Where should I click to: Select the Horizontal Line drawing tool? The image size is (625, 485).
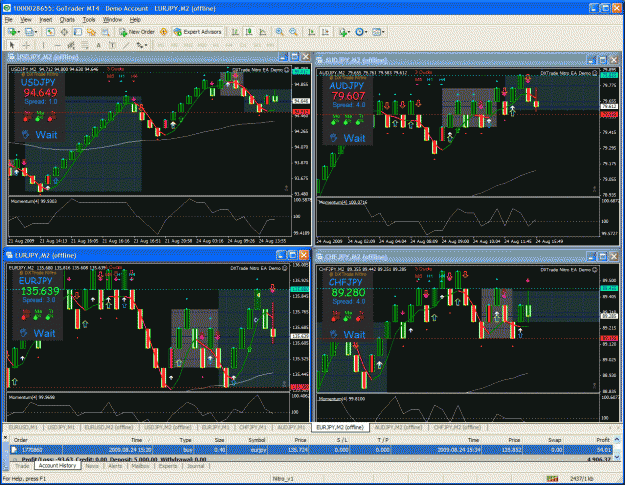tap(57, 45)
